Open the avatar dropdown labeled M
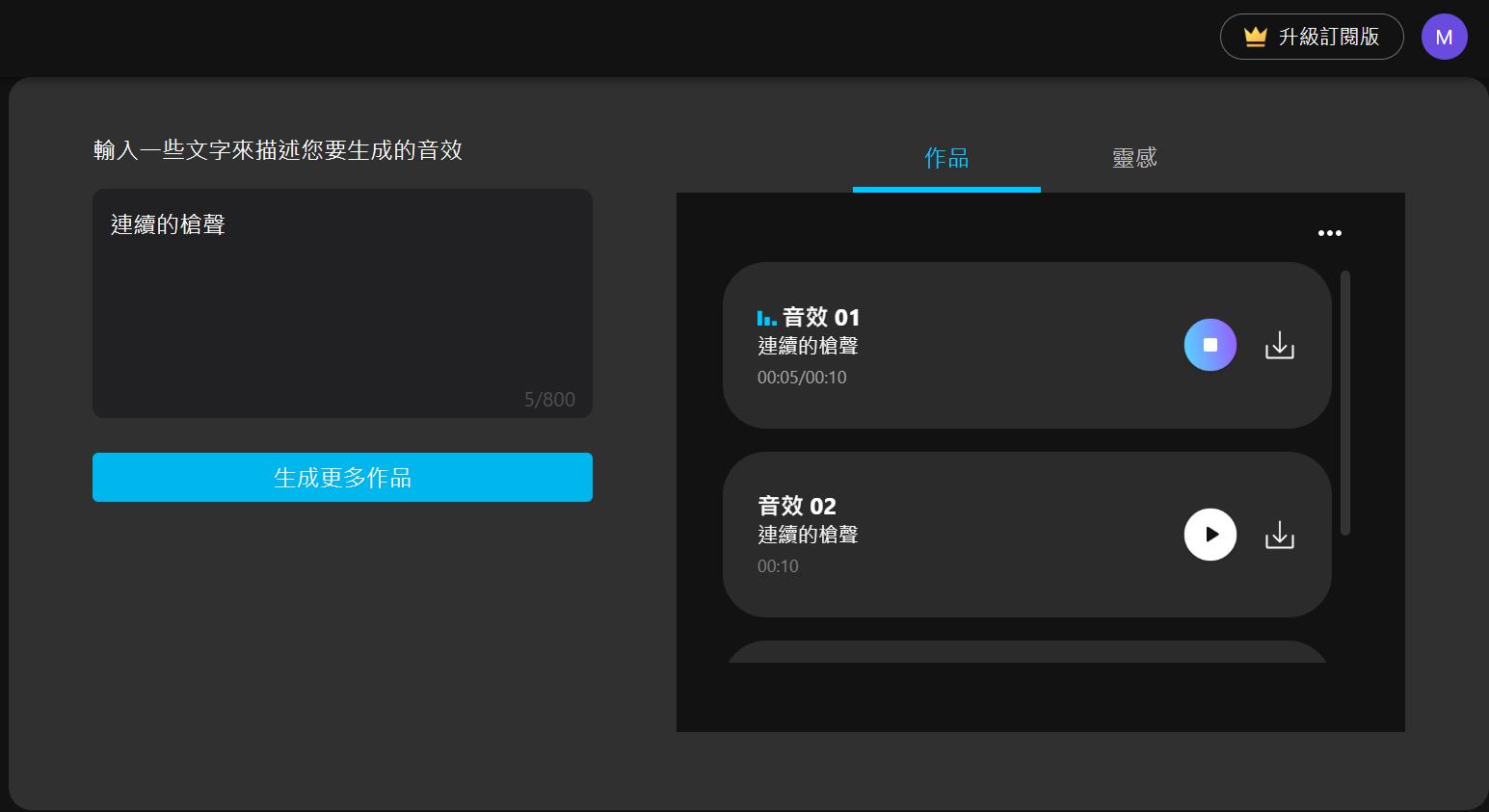Screen dimensions: 1489x812 [x=1444, y=37]
